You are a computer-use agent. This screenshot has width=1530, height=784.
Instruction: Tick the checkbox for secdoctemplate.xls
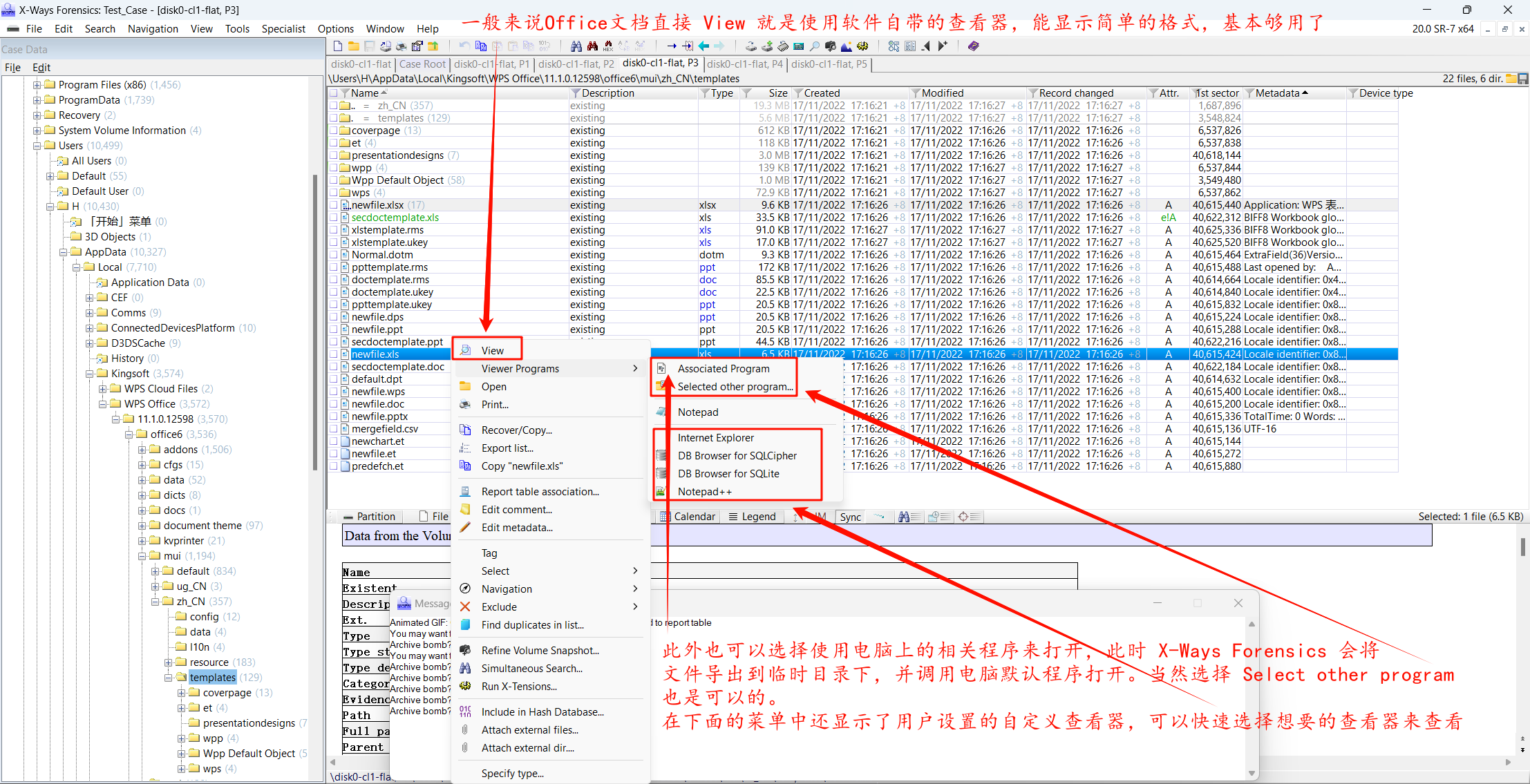[334, 218]
